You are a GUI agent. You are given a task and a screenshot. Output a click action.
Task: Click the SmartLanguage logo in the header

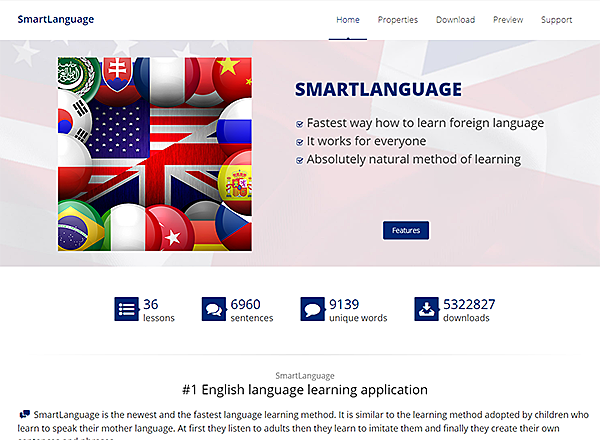click(55, 19)
